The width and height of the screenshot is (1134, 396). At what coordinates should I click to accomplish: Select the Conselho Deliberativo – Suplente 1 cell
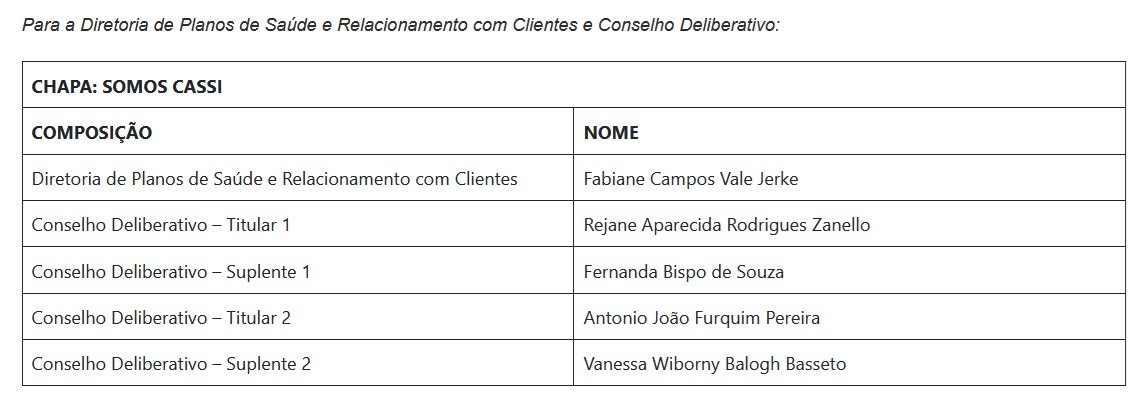click(298, 270)
